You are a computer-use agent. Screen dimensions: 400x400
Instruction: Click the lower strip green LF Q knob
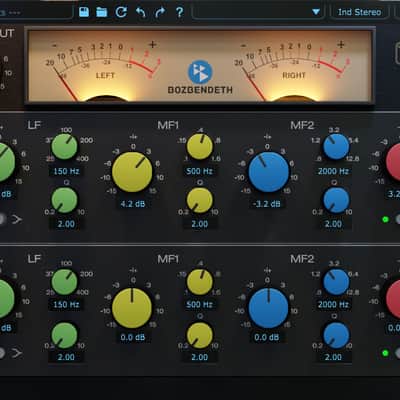pyautogui.click(x=64, y=336)
